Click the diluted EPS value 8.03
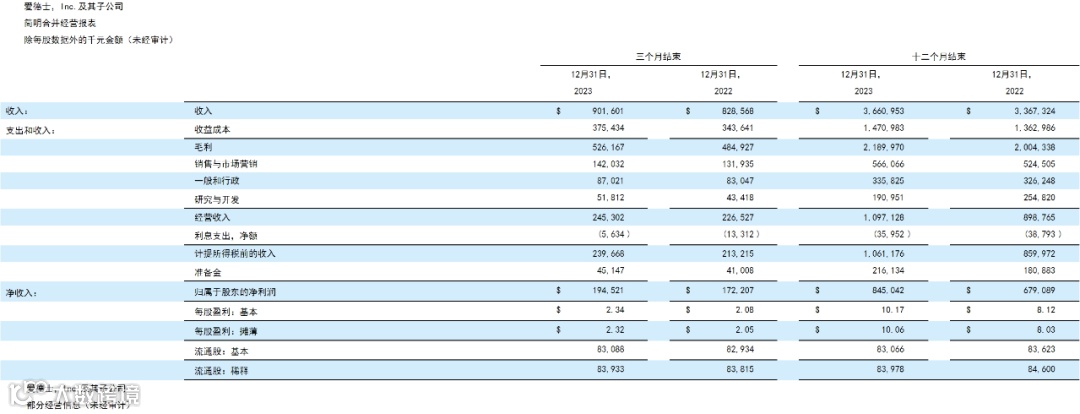This screenshot has height=414, width=1080. click(x=1046, y=331)
